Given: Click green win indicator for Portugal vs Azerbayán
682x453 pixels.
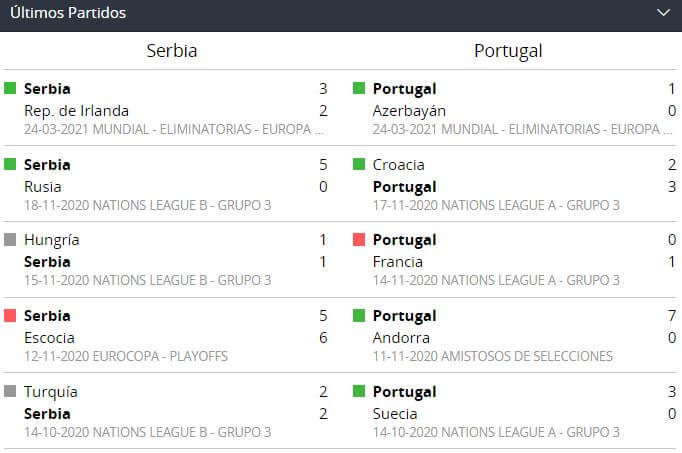Looking at the screenshot, I should (359, 89).
